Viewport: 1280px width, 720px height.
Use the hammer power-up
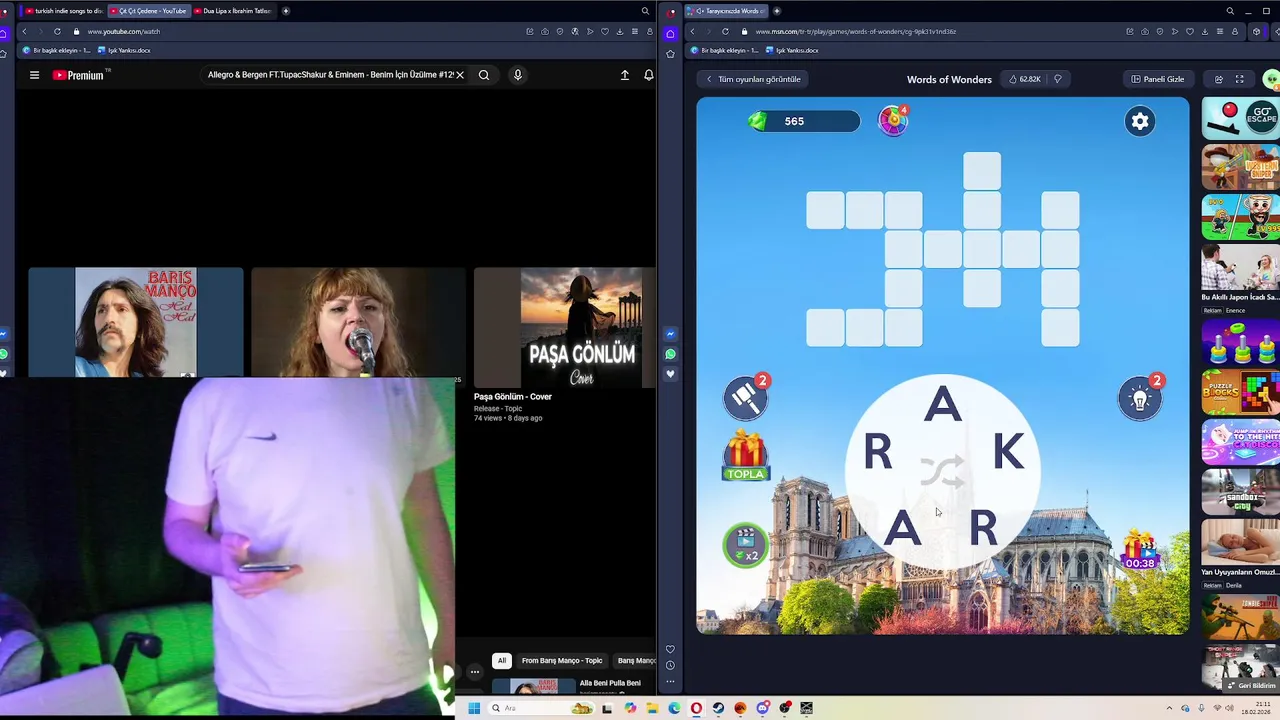click(746, 398)
